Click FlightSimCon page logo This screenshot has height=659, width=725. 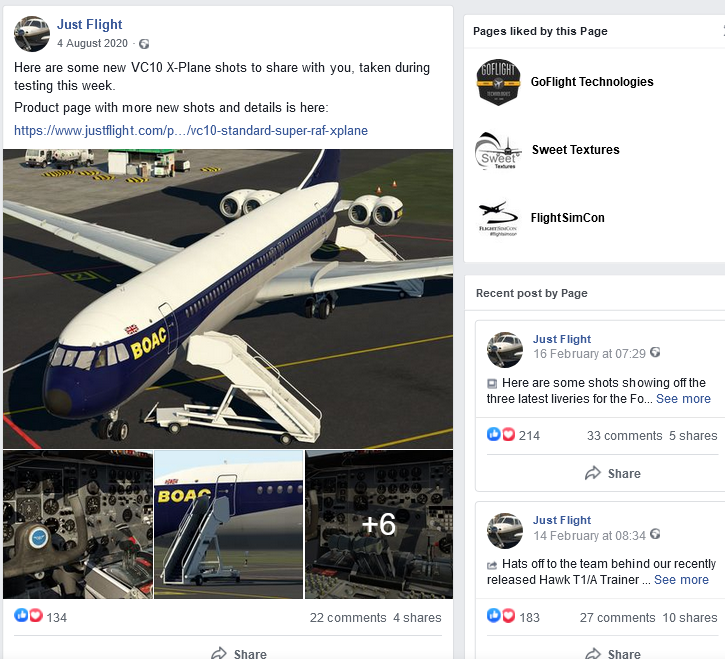tap(498, 218)
